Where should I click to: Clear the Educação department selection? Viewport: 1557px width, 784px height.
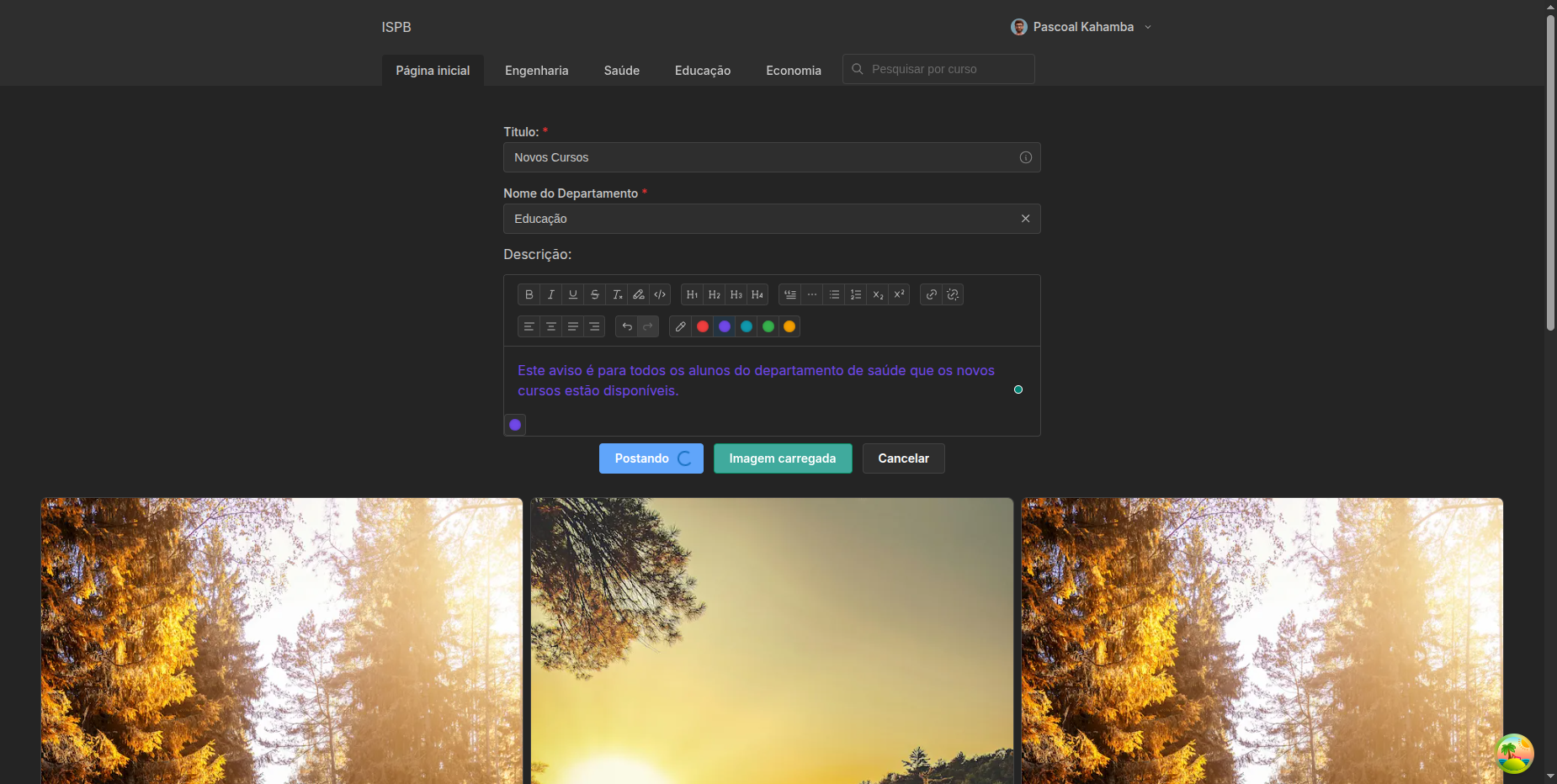(x=1025, y=219)
